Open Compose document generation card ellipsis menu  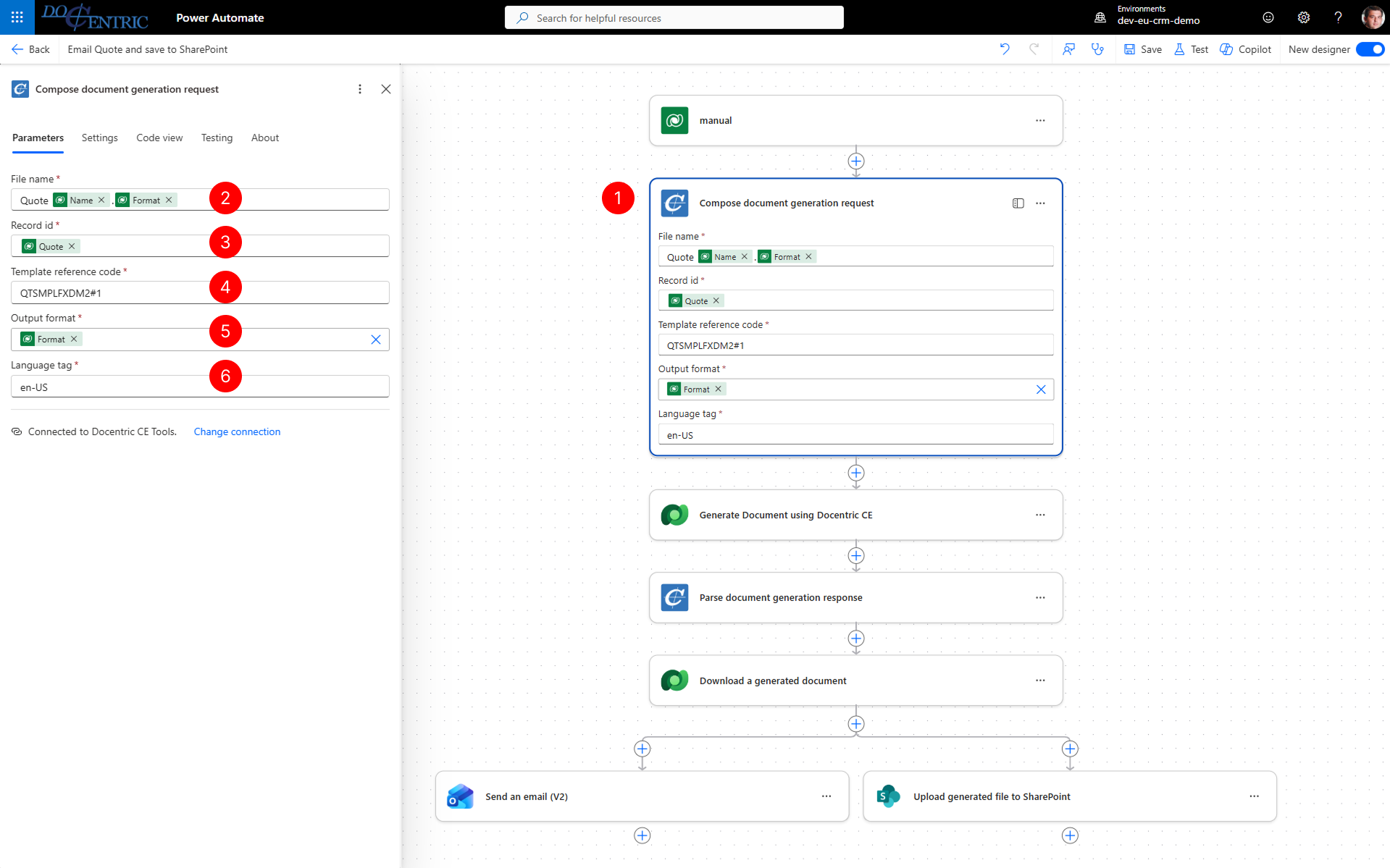click(x=1040, y=203)
